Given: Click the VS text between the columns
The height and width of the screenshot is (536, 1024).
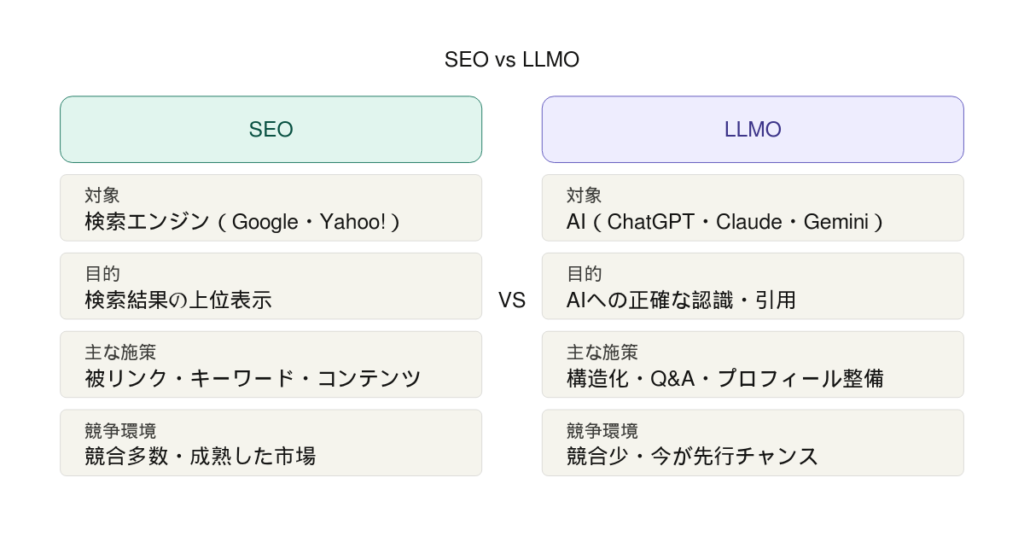Looking at the screenshot, I should 511,300.
